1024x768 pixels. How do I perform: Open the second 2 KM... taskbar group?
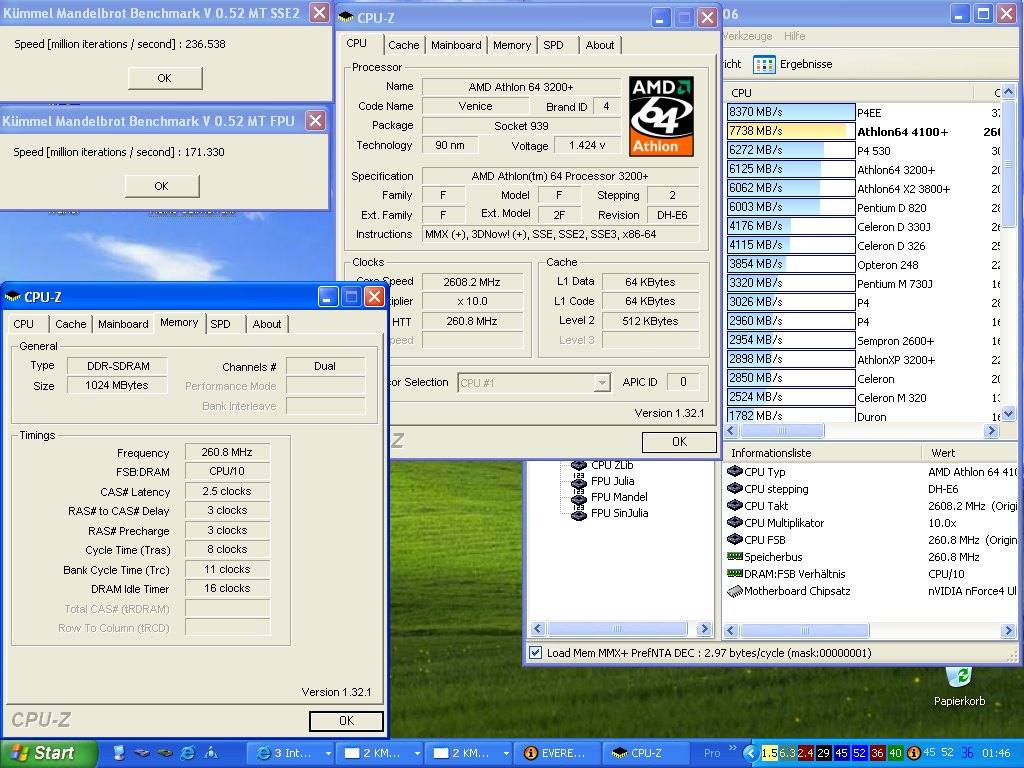470,753
